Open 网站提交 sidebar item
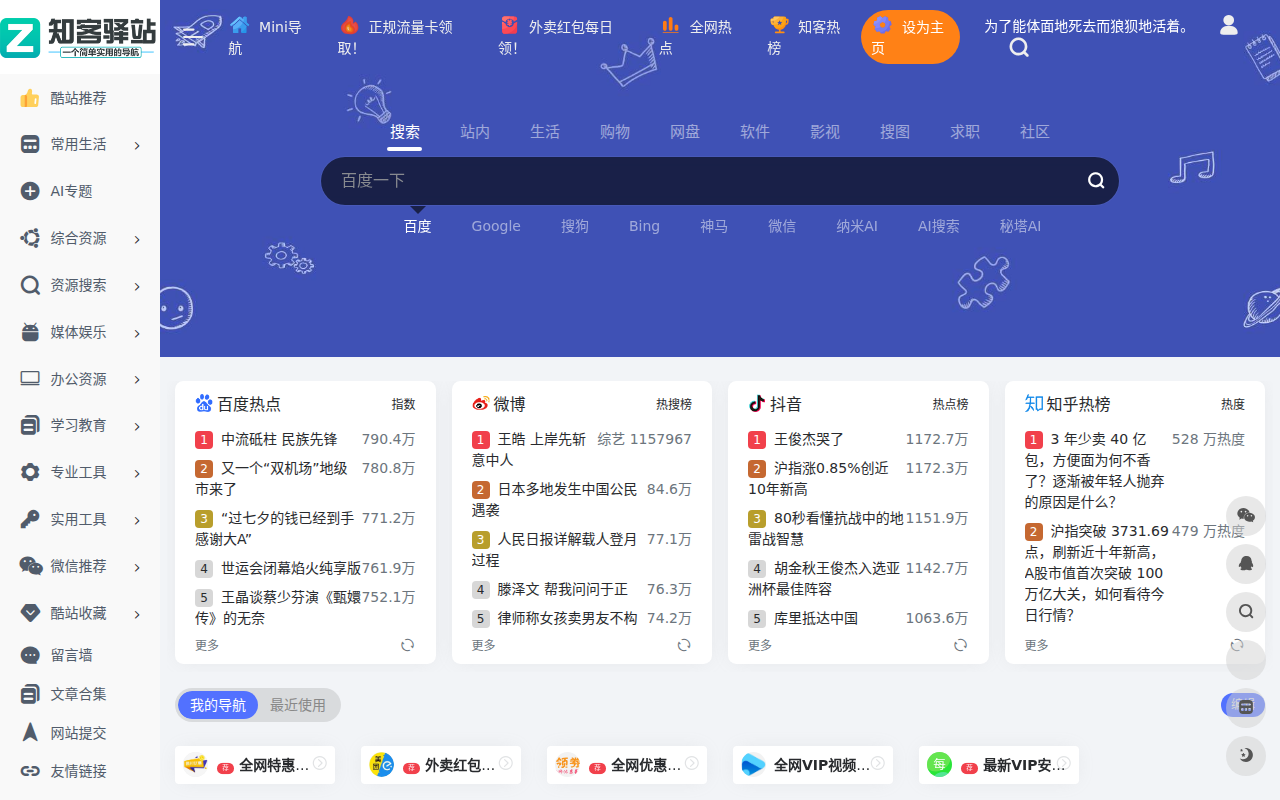Screen dimensions: 1280x800 click(x=79, y=733)
